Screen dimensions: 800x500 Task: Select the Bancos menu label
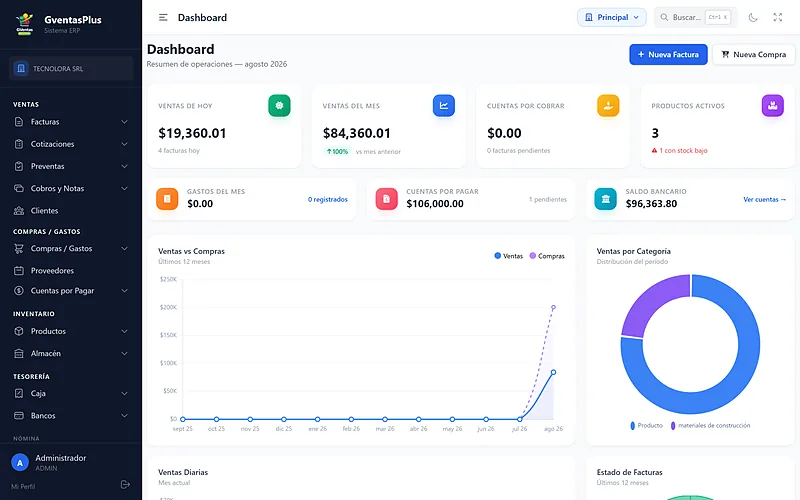43,416
